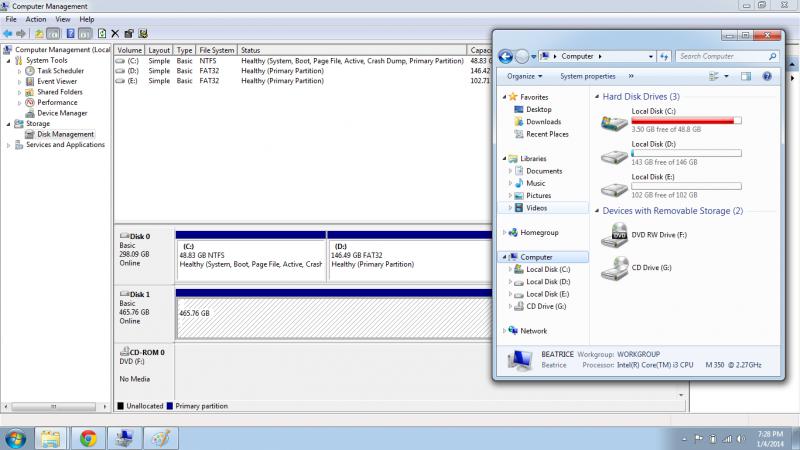Viewport: 800px width, 450px height.
Task: Open Google Chrome from the taskbar
Action: 88,438
